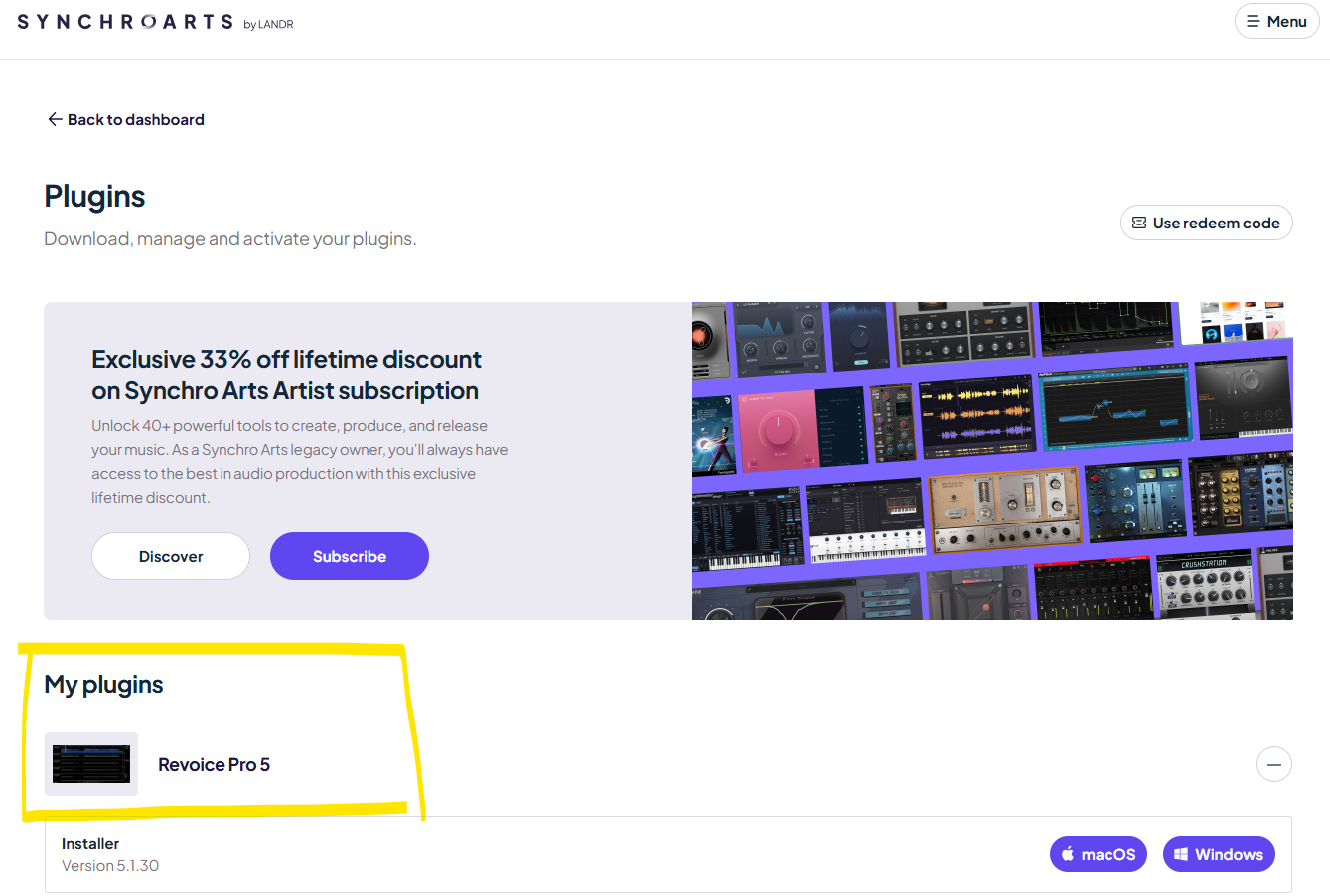Image resolution: width=1330 pixels, height=896 pixels.
Task: Open the hamburger Menu button
Action: pos(1276,22)
